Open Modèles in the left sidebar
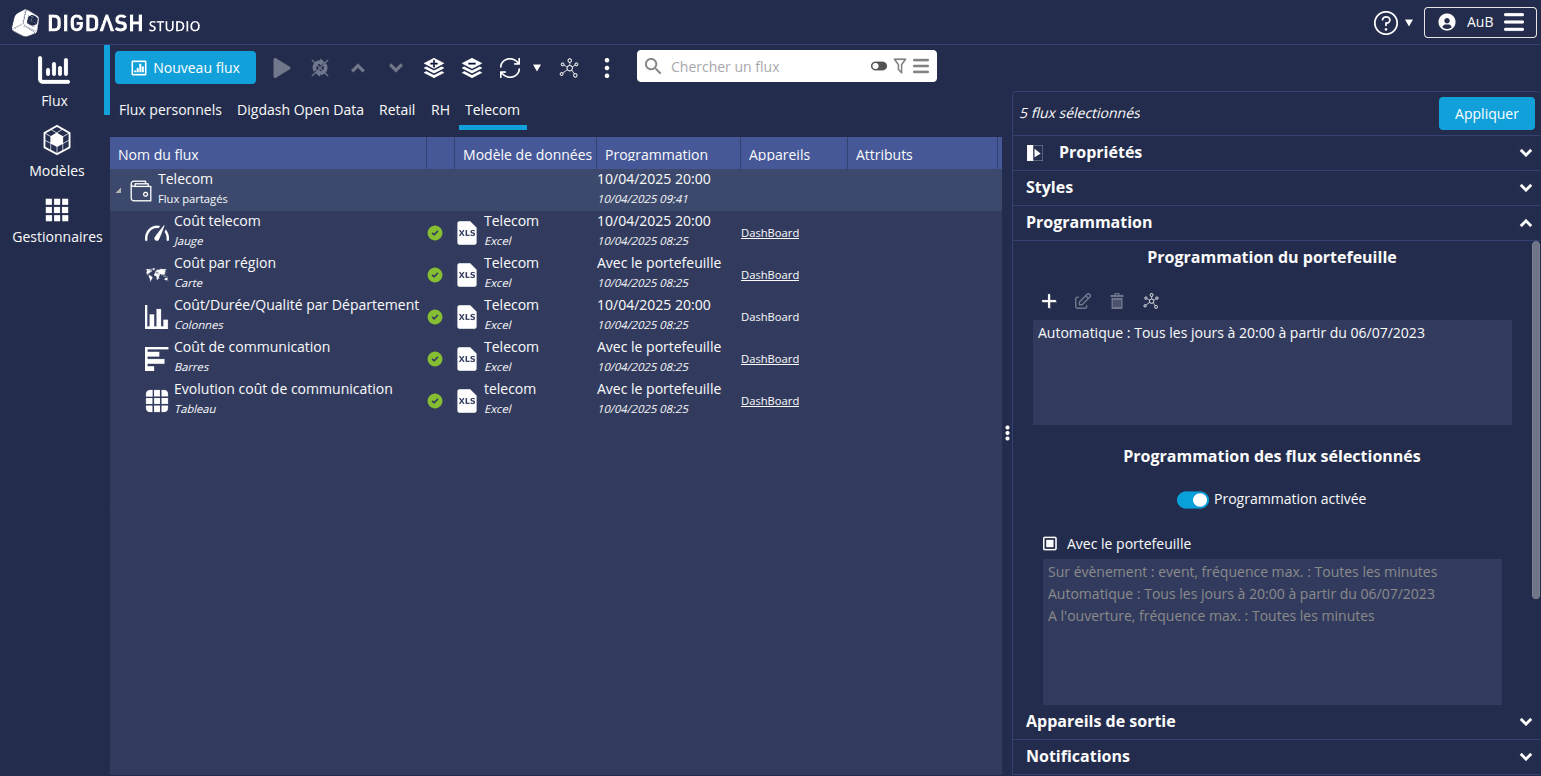This screenshot has width=1541, height=776. coord(57,152)
